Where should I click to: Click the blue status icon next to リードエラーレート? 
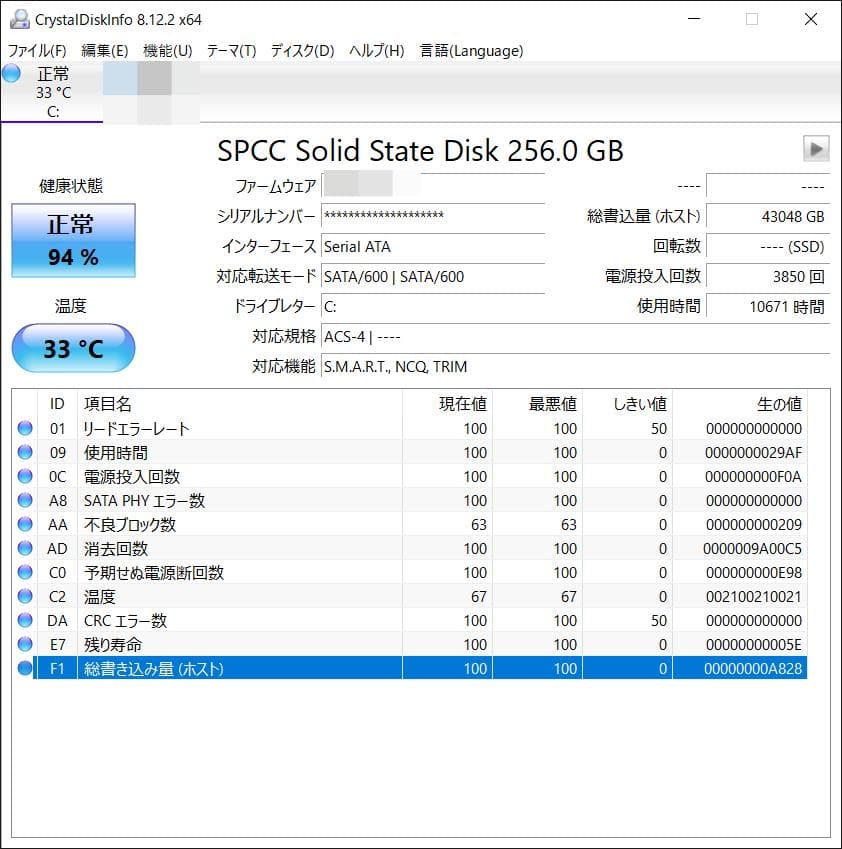coord(25,428)
